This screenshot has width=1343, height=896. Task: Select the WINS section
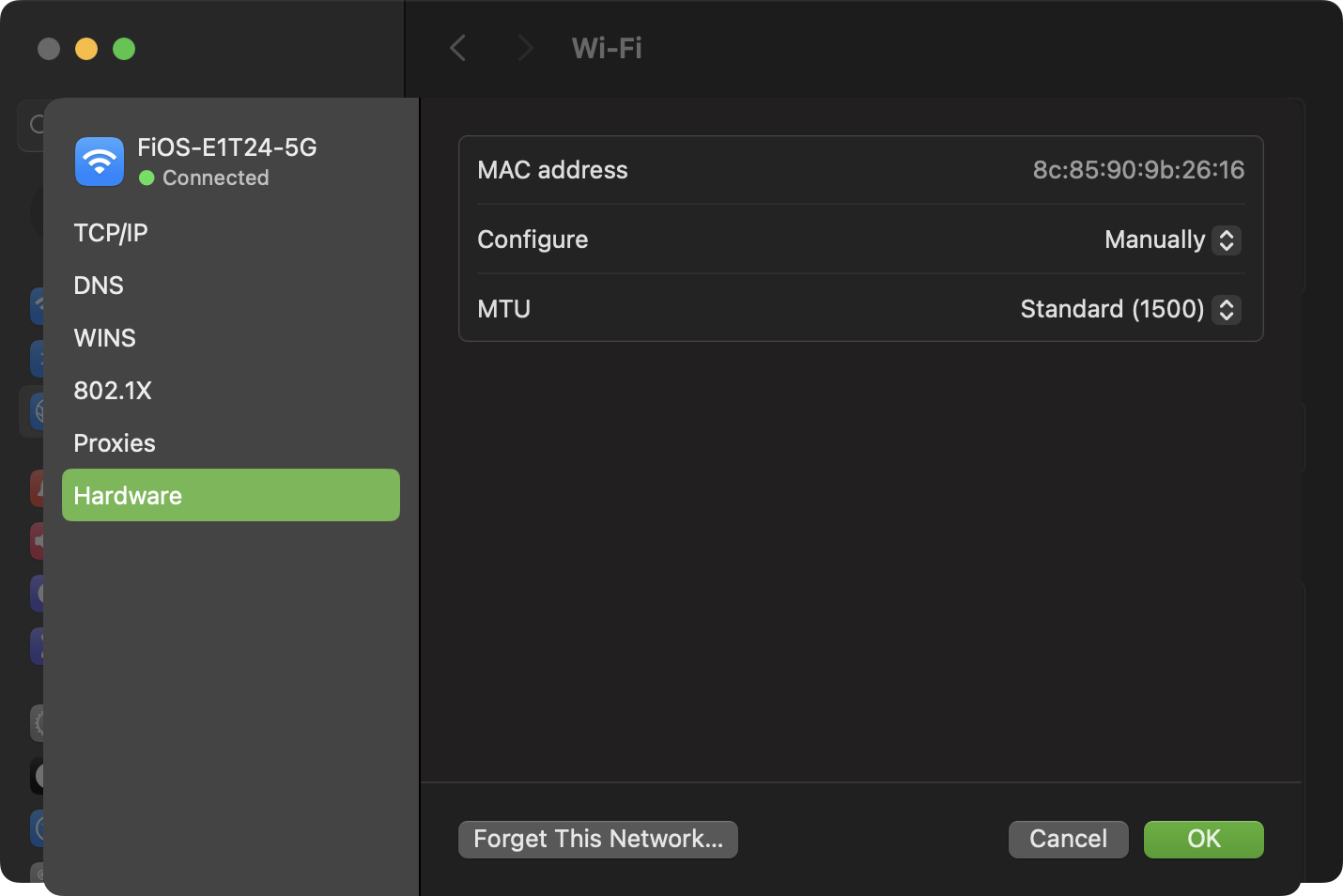point(105,338)
